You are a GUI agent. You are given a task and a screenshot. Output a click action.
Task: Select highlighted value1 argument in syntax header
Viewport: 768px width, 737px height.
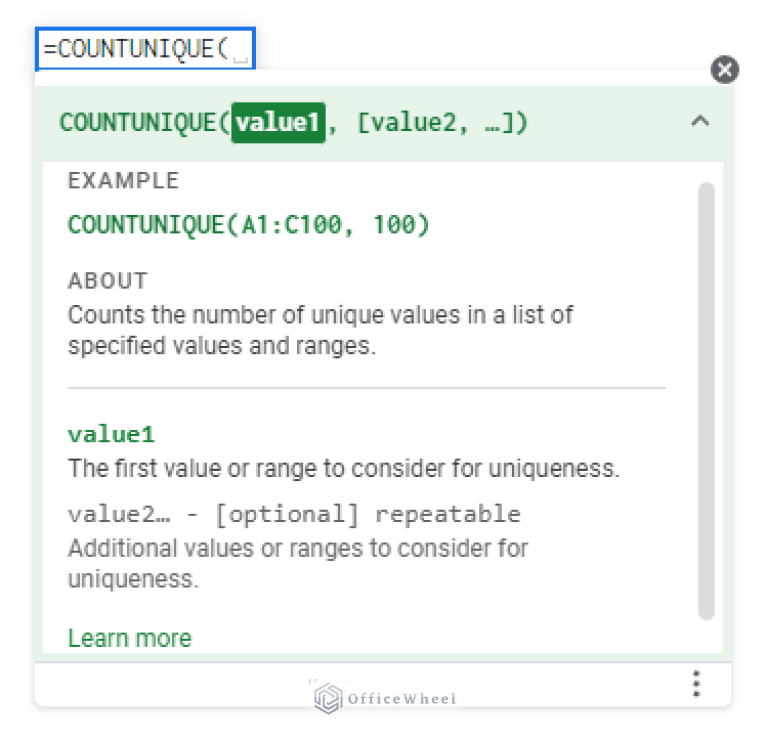click(278, 123)
